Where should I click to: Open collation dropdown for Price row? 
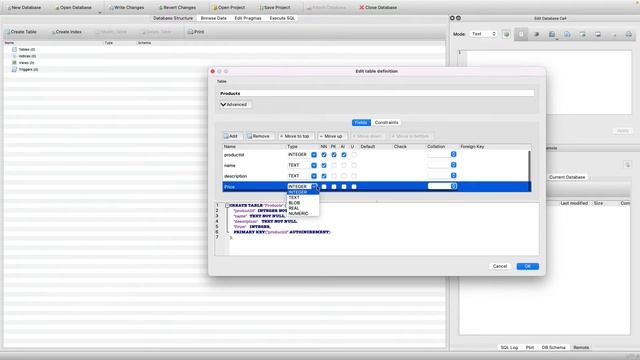point(453,186)
